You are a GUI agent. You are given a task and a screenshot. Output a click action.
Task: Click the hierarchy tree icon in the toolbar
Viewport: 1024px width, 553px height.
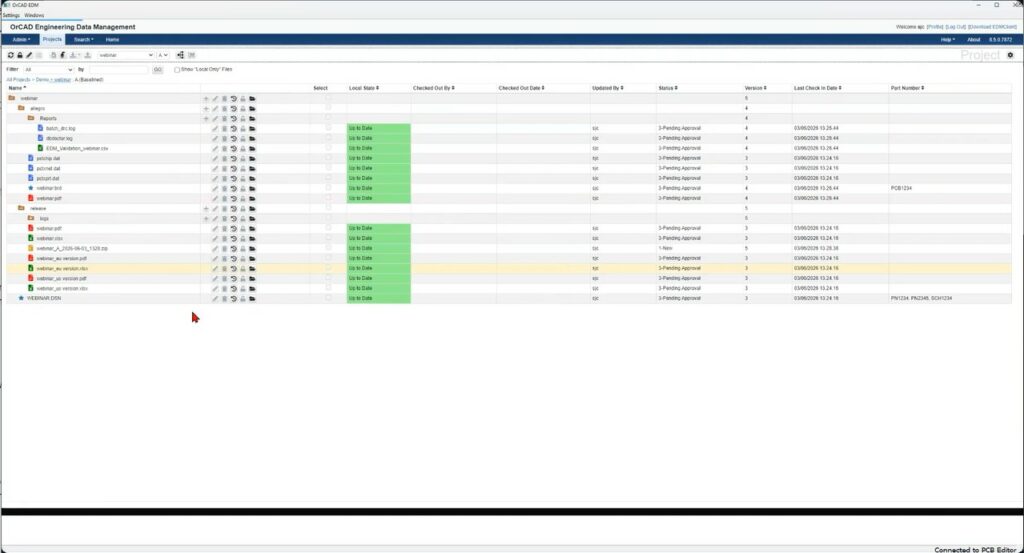pos(180,55)
